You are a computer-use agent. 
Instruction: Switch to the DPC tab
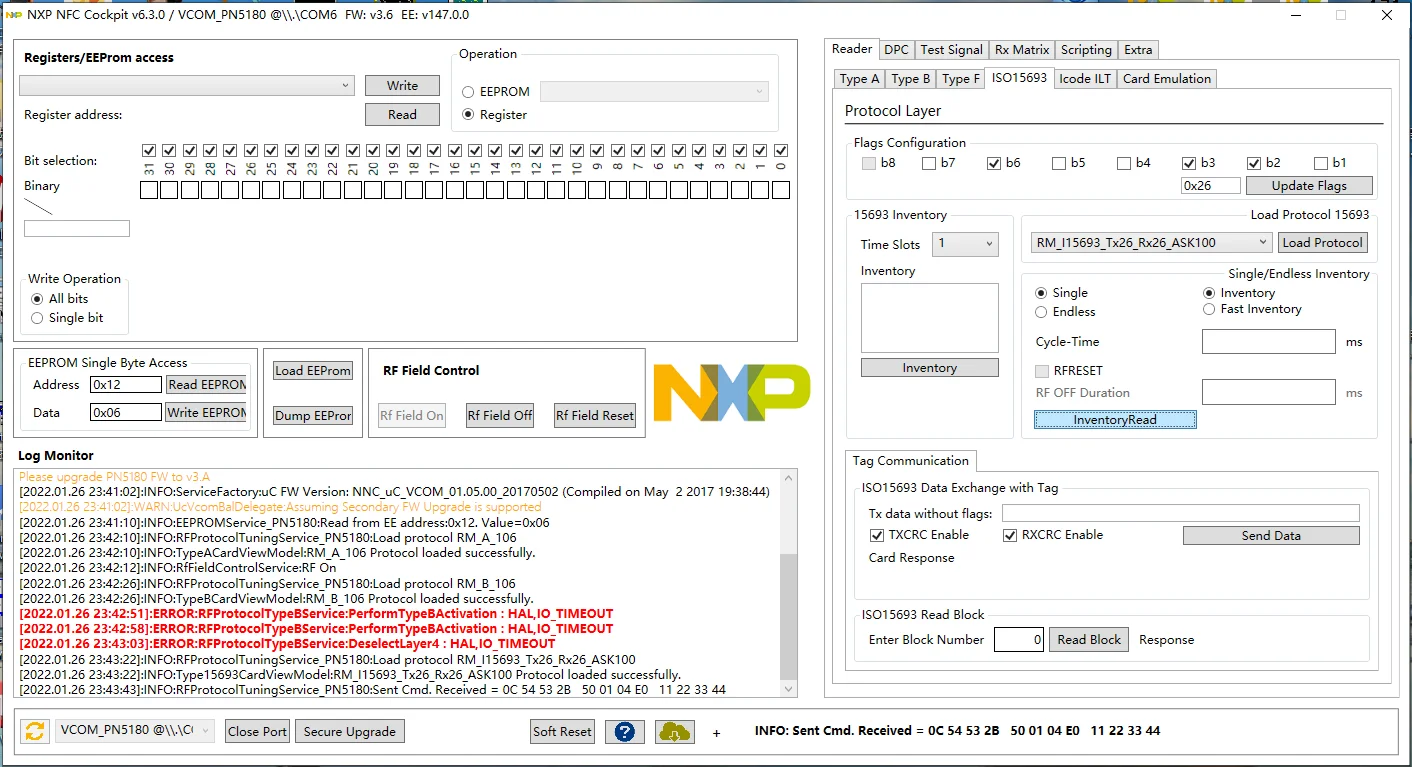(897, 50)
